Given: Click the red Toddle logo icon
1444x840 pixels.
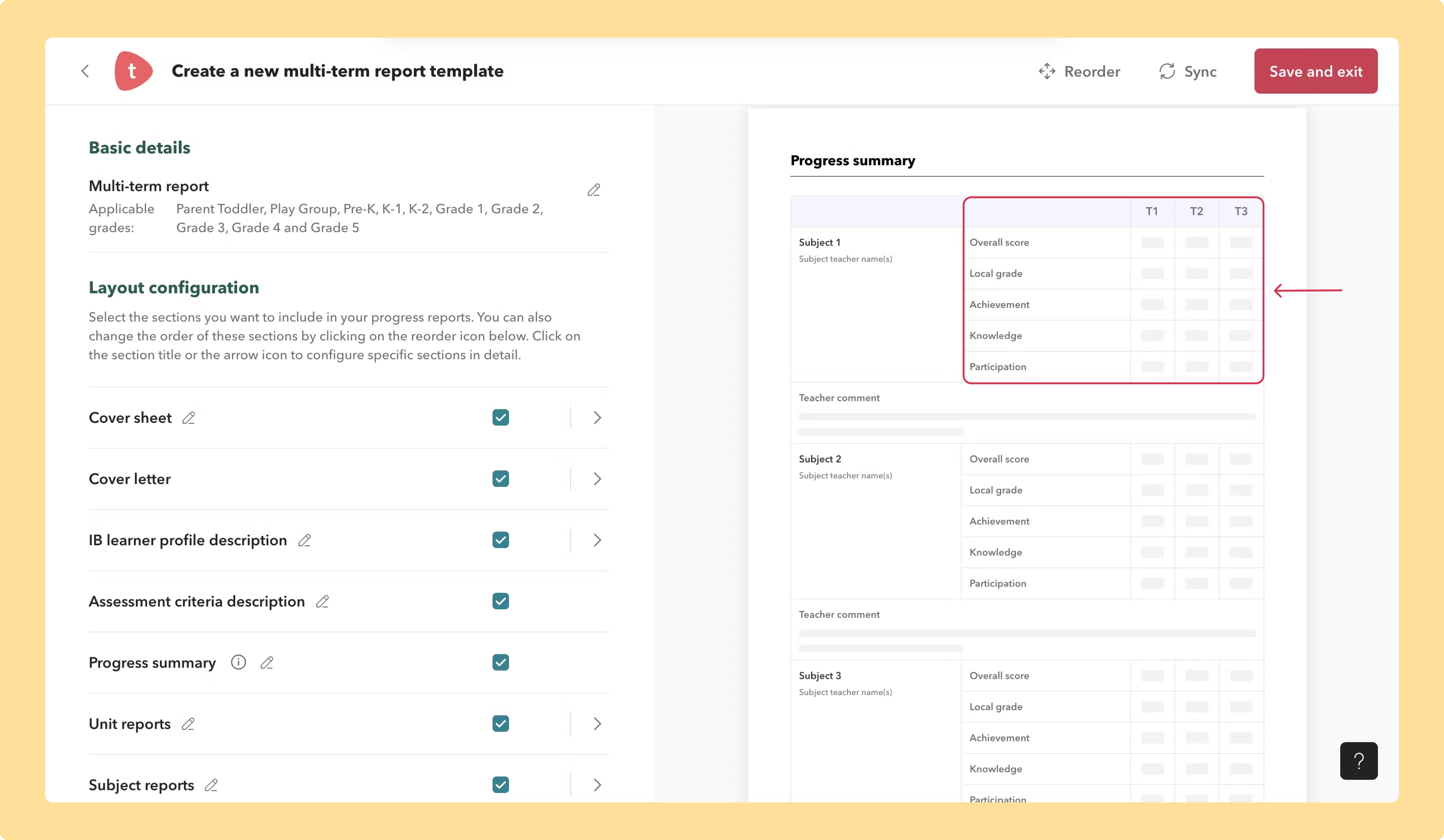Looking at the screenshot, I should coord(133,71).
